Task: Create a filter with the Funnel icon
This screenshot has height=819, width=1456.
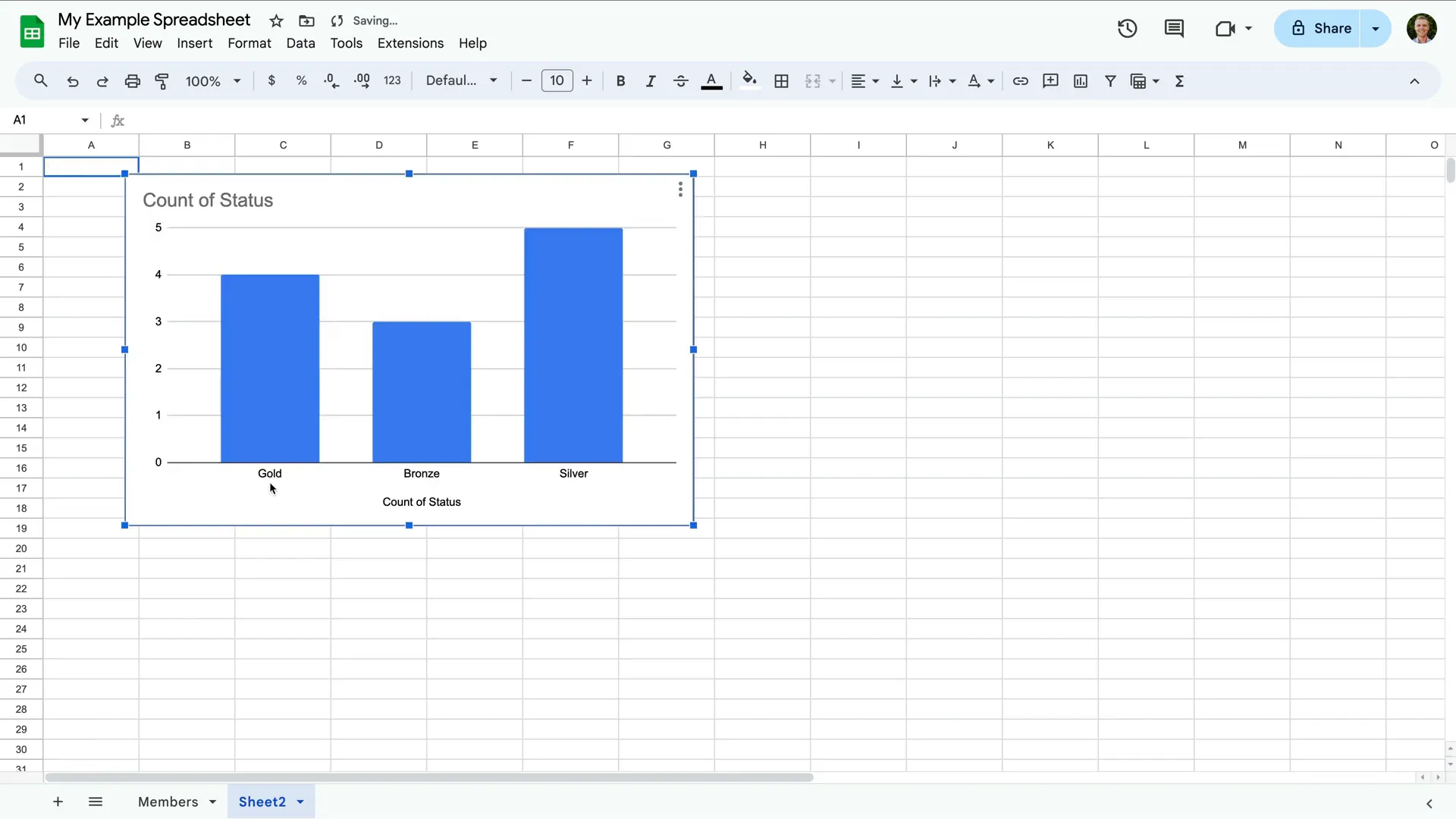Action: pyautogui.click(x=1110, y=80)
